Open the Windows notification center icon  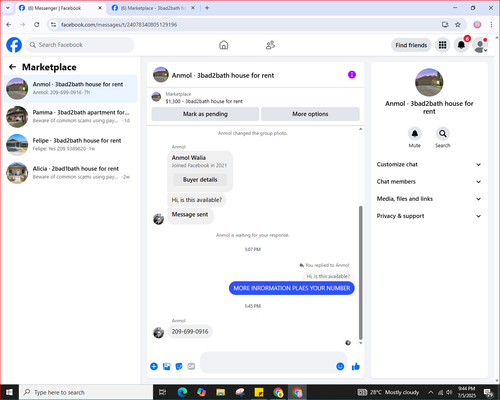pyautogui.click(x=488, y=392)
